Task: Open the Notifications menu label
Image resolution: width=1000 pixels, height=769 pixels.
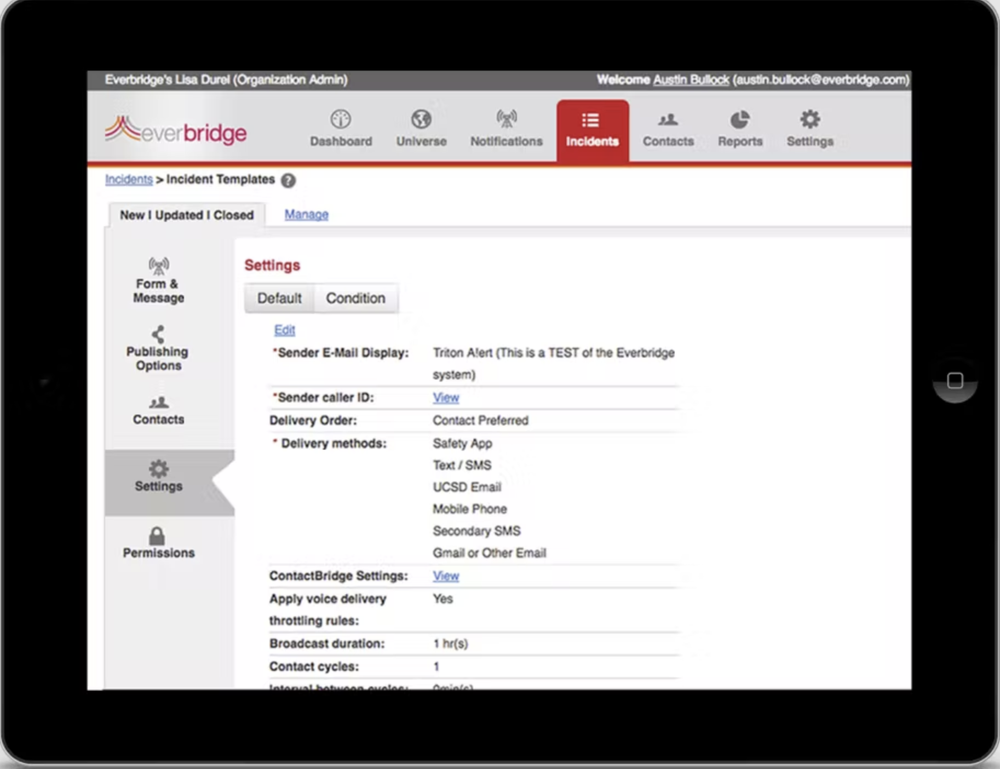Action: point(506,142)
